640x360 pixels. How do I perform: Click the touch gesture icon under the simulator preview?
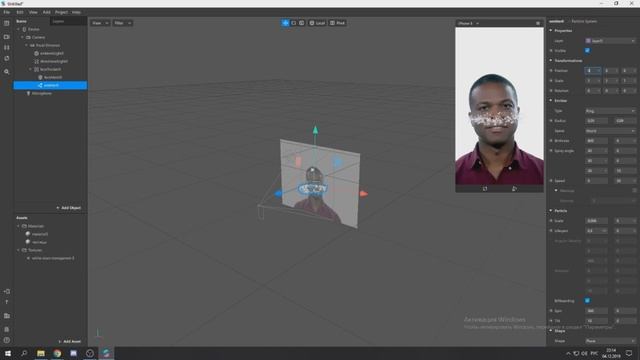[514, 189]
